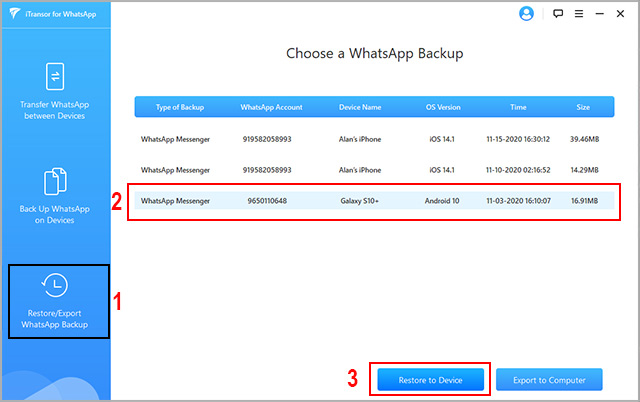Click WhatsApp Messenger in the 14.29MB row
The height and width of the screenshot is (402, 640).
(x=176, y=170)
